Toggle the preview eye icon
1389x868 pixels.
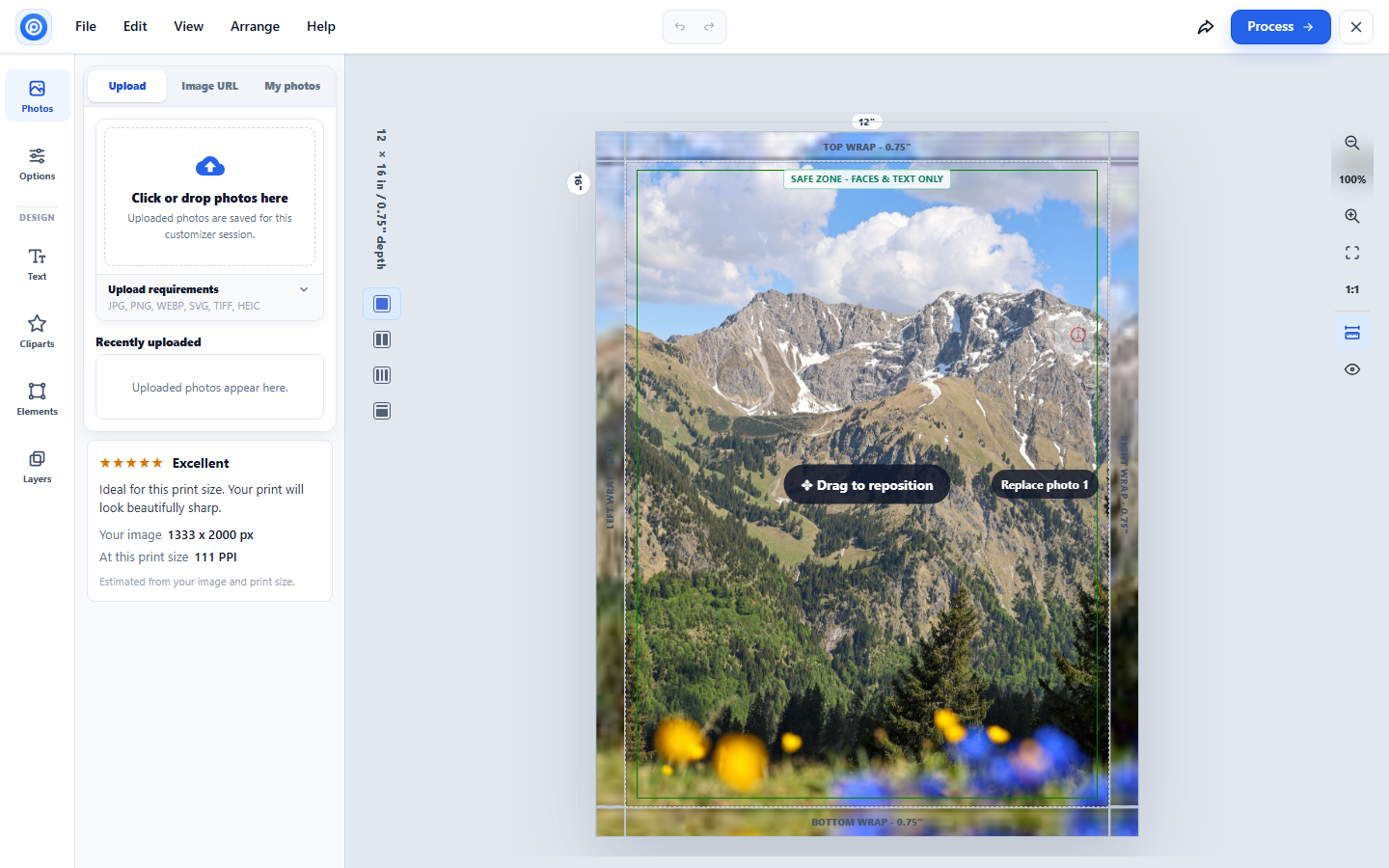click(x=1352, y=369)
